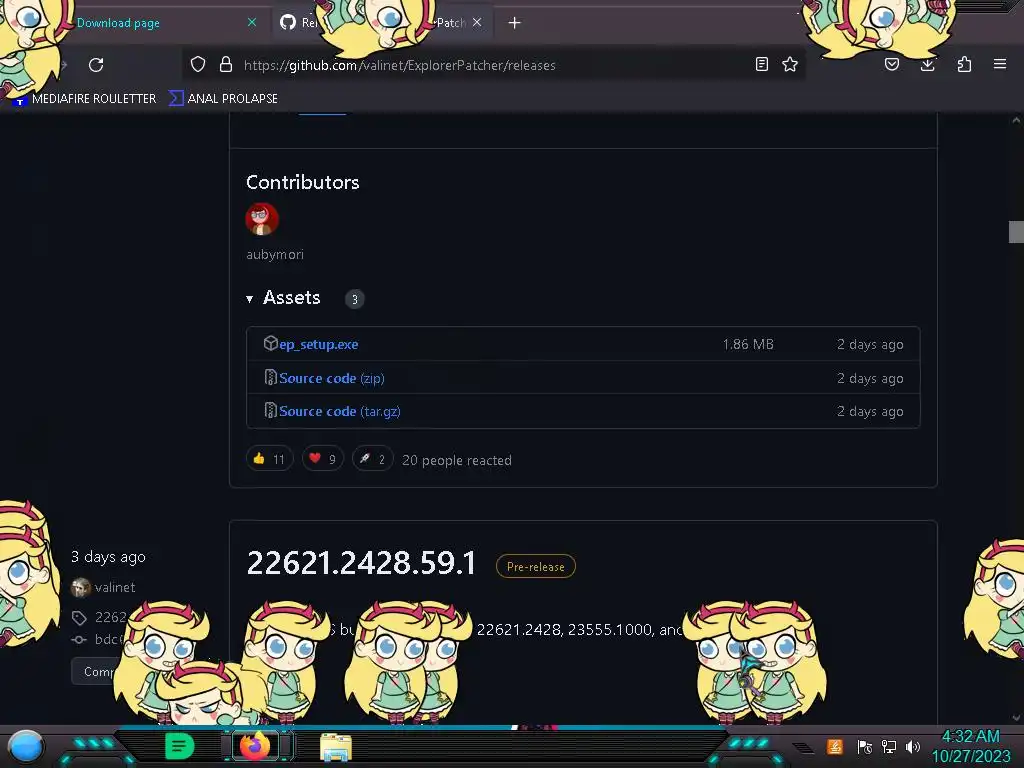Click the Assets count badge '3'
1024x768 pixels.
355,299
